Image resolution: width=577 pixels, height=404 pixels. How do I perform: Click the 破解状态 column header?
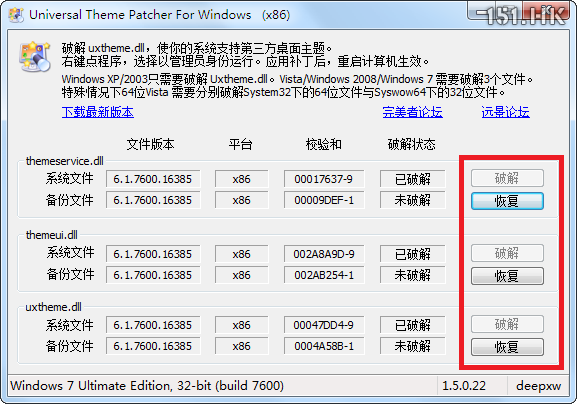point(412,144)
